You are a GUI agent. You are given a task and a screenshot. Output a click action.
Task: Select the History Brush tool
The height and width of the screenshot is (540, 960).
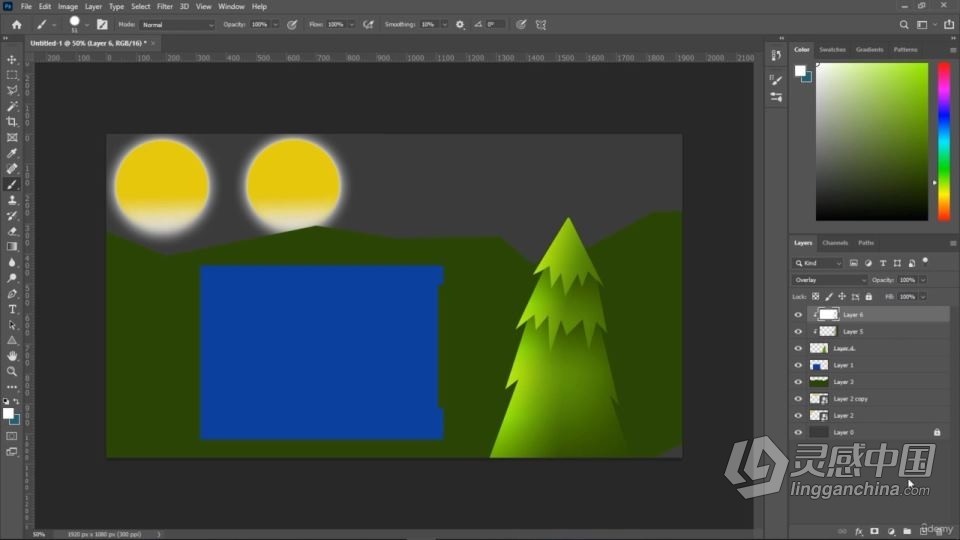(x=12, y=216)
